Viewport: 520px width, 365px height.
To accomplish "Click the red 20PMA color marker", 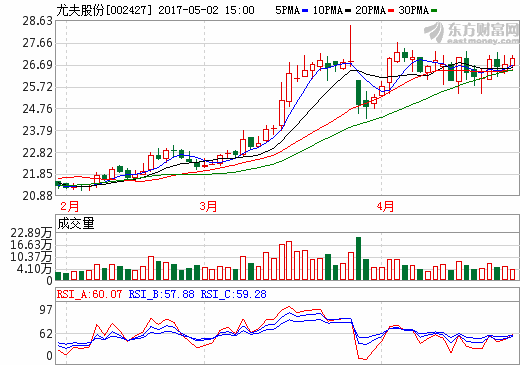I will (x=391, y=11).
